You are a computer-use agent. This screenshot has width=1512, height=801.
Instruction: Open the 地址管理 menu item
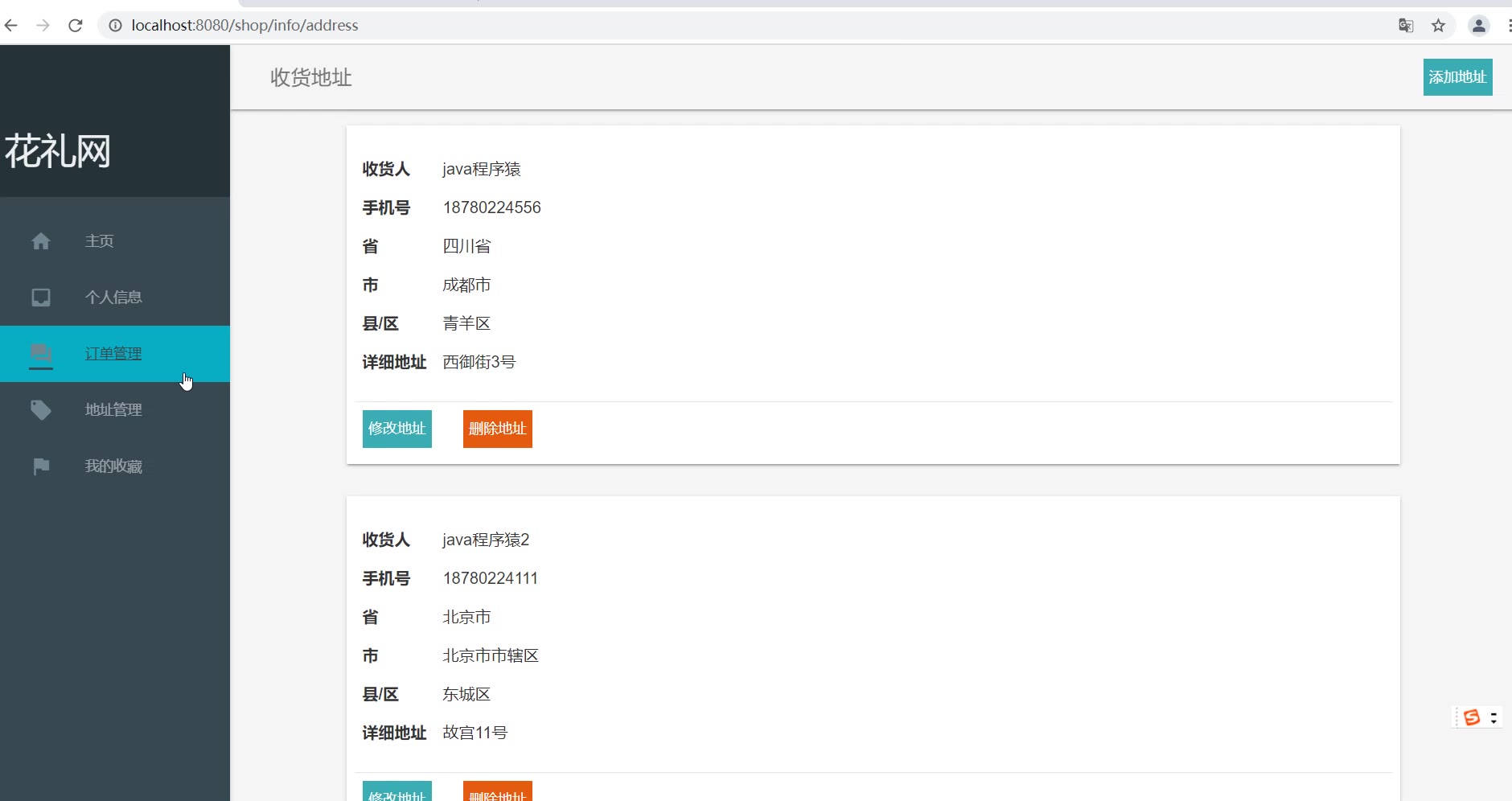point(115,410)
